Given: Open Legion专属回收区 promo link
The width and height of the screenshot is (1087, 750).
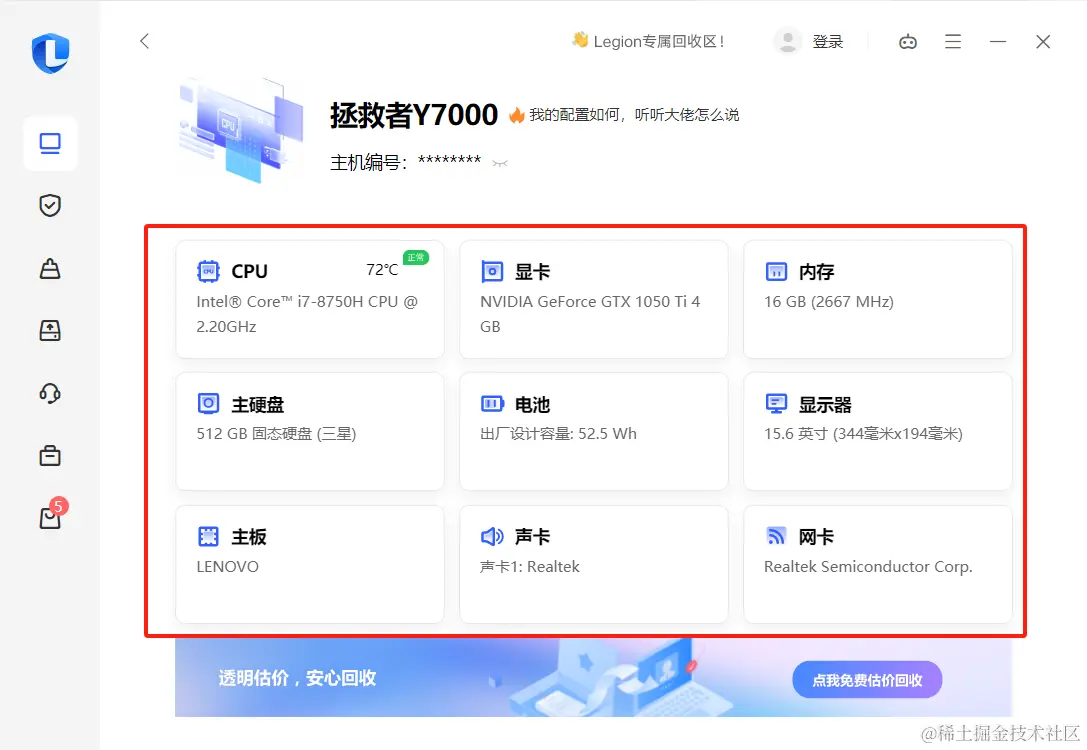Looking at the screenshot, I should pyautogui.click(x=649, y=42).
